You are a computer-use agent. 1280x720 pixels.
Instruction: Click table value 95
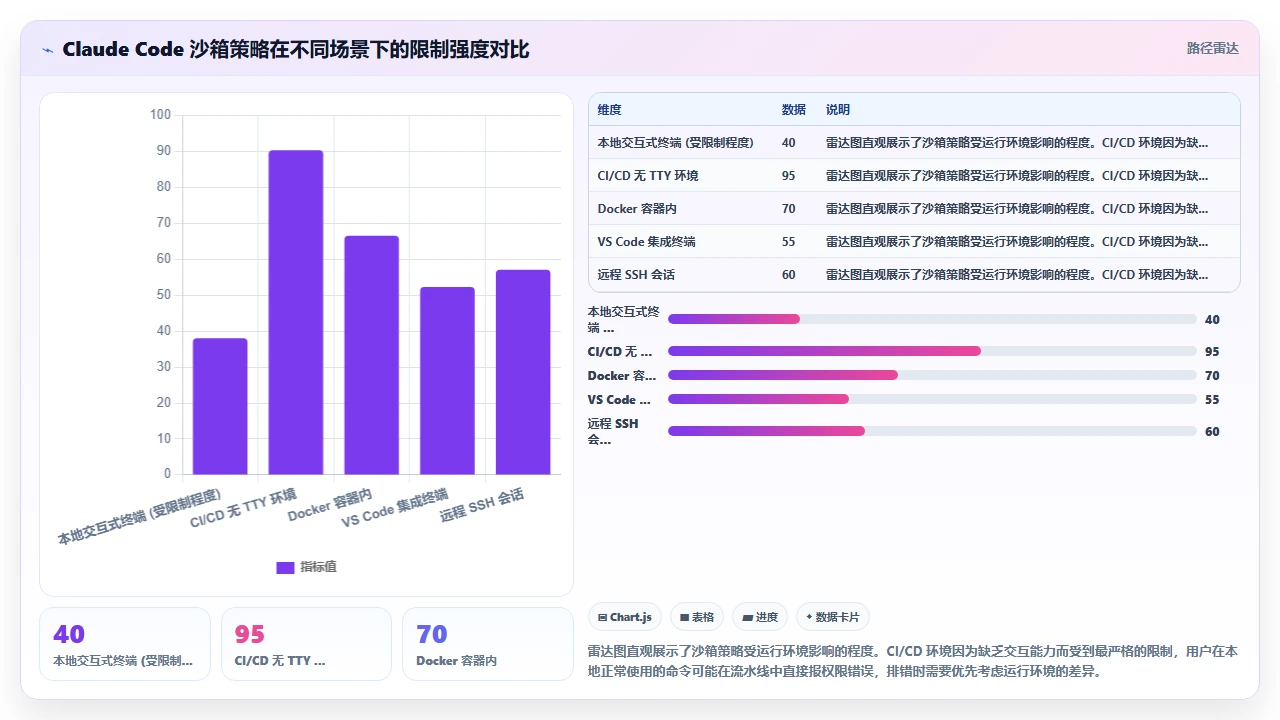(789, 176)
